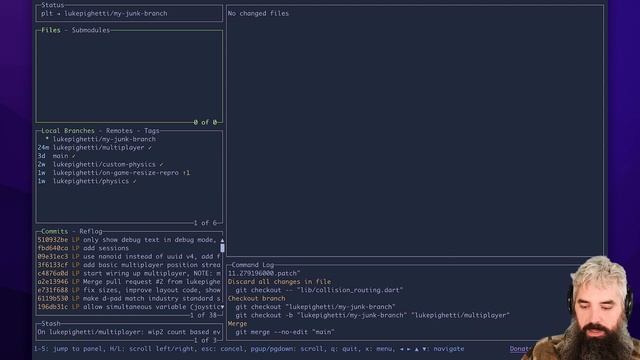This screenshot has height=360, width=640.
Task: Click the '0 of 0' files counter
Action: 205,122
